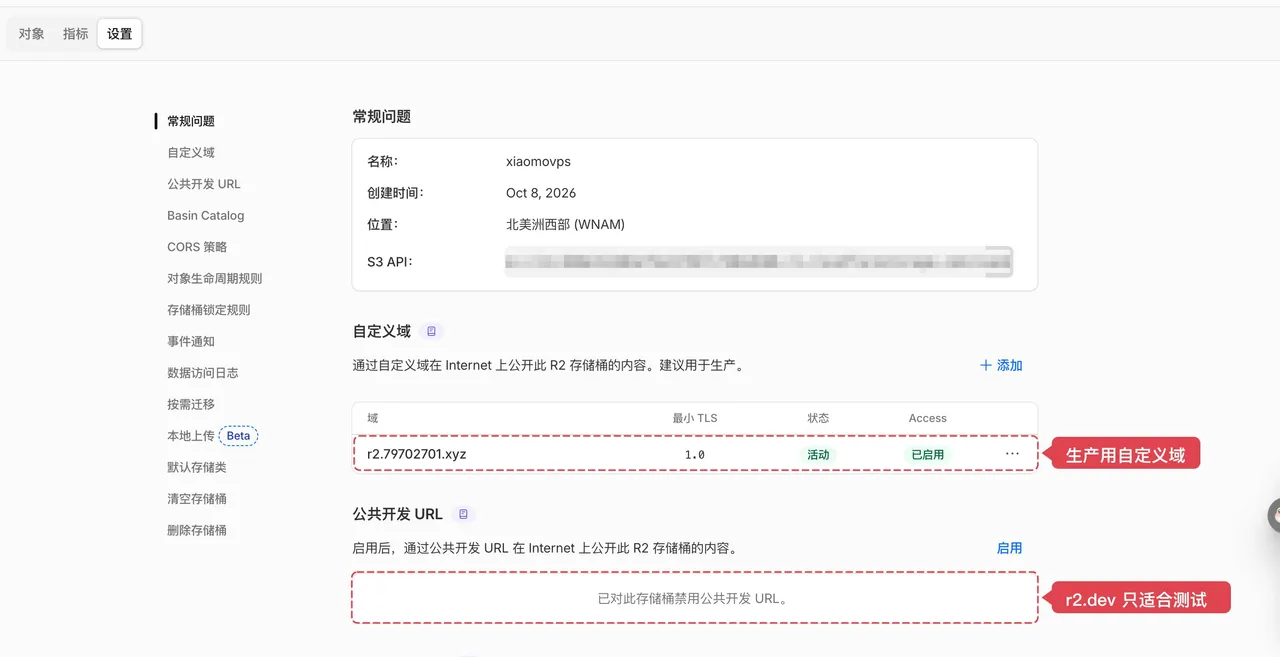Open 默认存储类 sidebar item
The image size is (1280, 657).
pos(197,467)
